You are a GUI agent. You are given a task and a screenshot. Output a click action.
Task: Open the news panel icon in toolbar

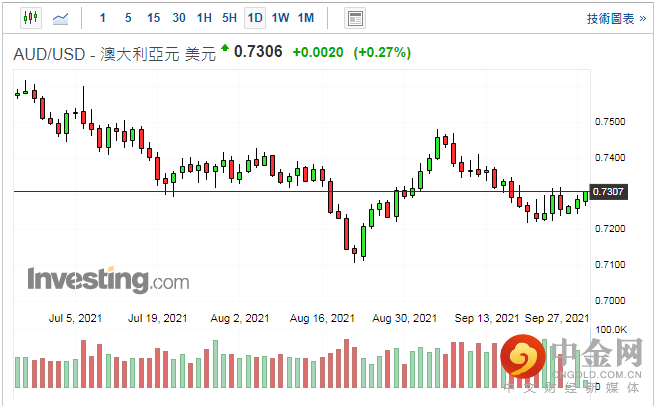(354, 18)
